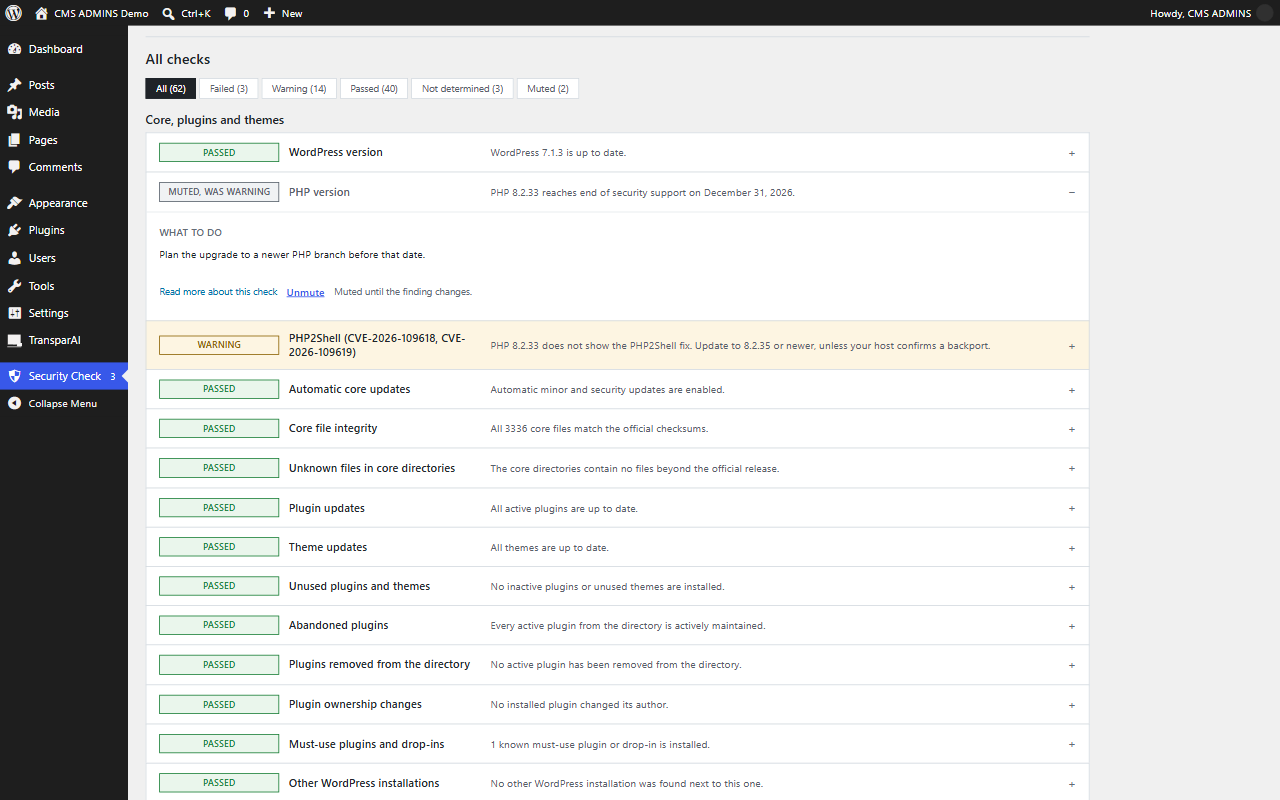This screenshot has height=800, width=1280.
Task: Select the All (62) filter tab
Action: [171, 89]
